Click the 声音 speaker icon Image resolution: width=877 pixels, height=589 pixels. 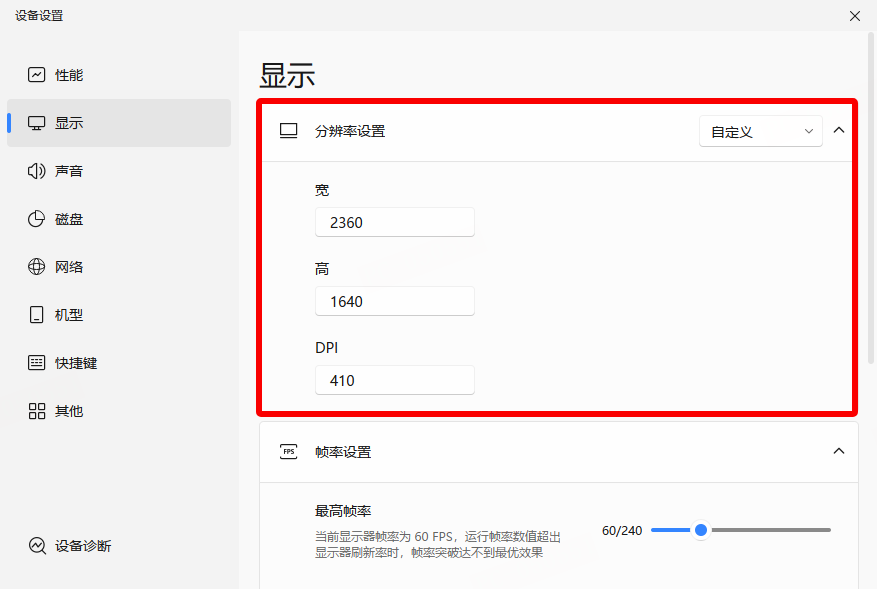click(37, 171)
